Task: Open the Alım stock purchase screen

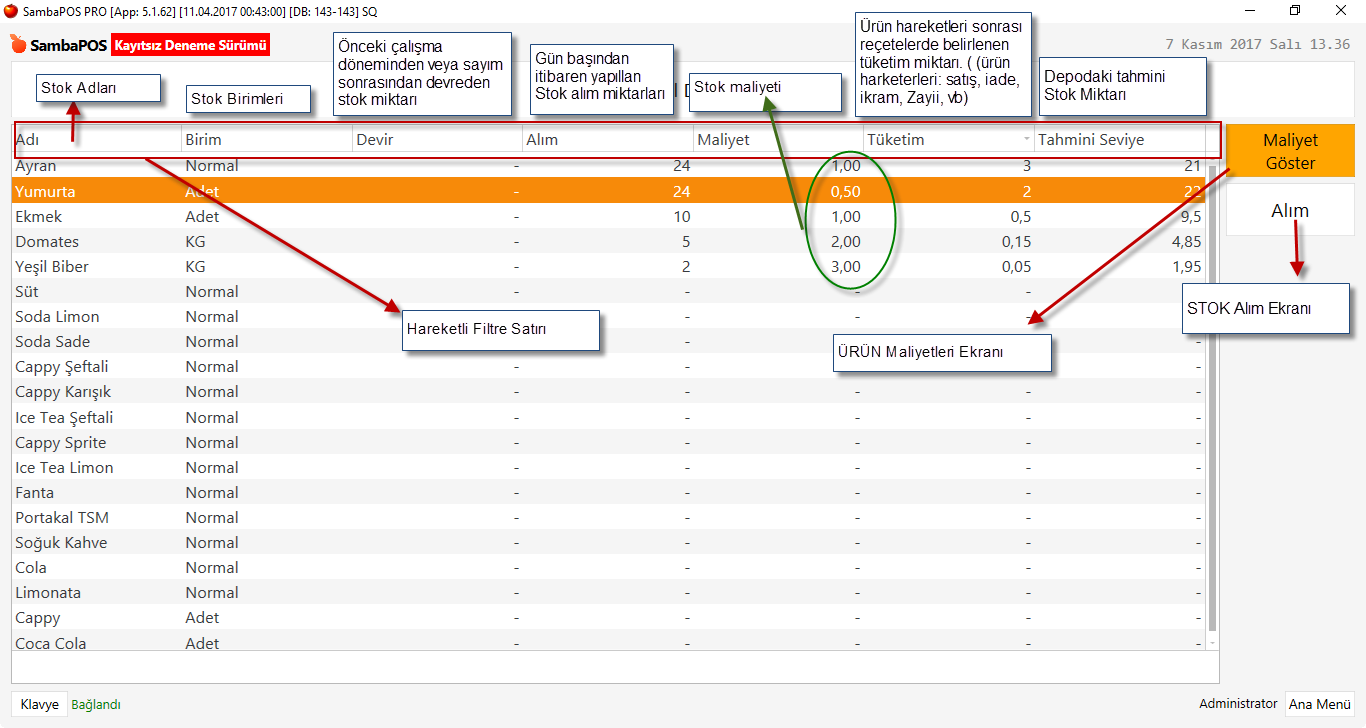Action: click(1290, 211)
